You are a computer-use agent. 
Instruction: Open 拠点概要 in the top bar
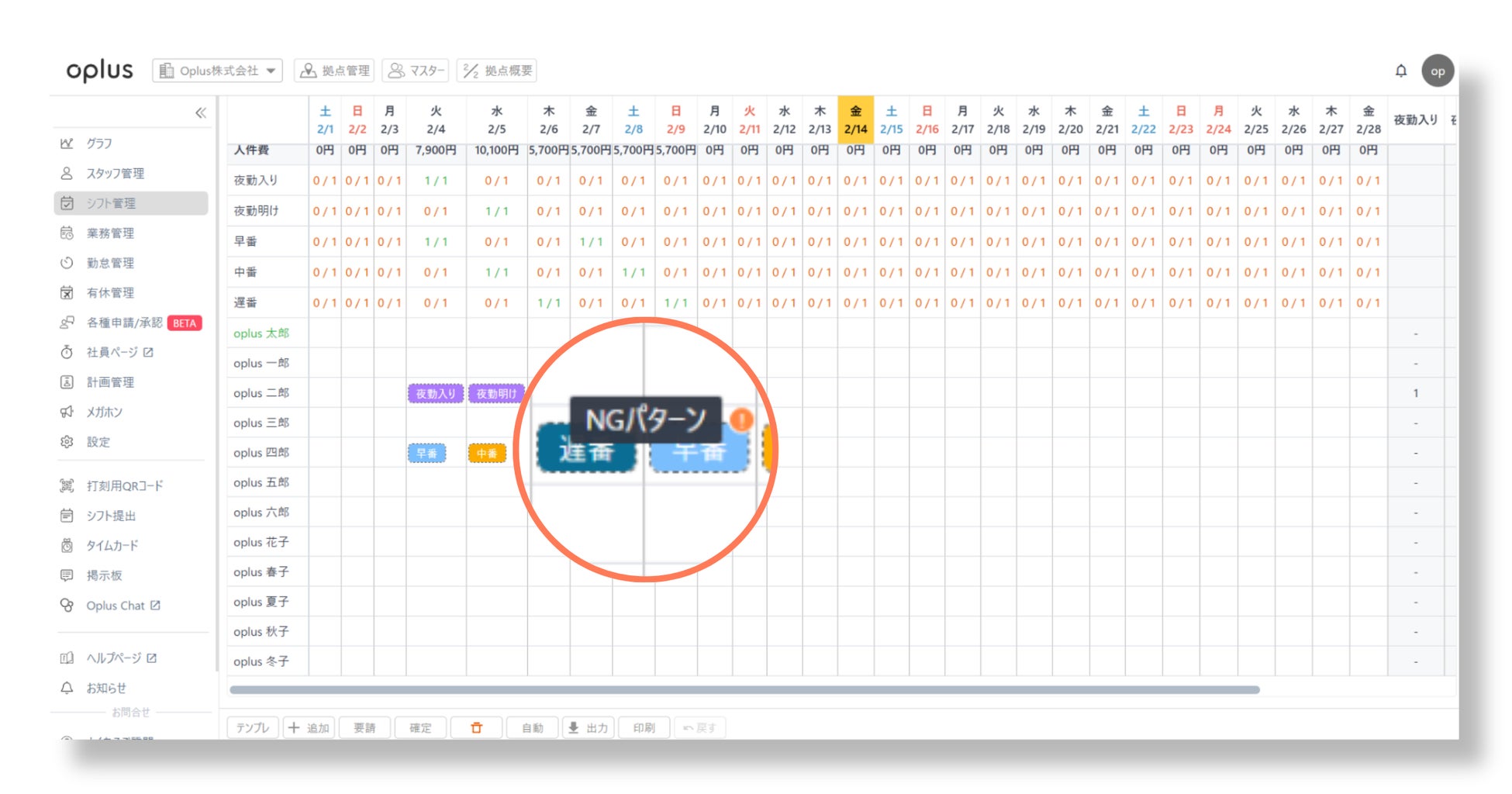point(497,71)
